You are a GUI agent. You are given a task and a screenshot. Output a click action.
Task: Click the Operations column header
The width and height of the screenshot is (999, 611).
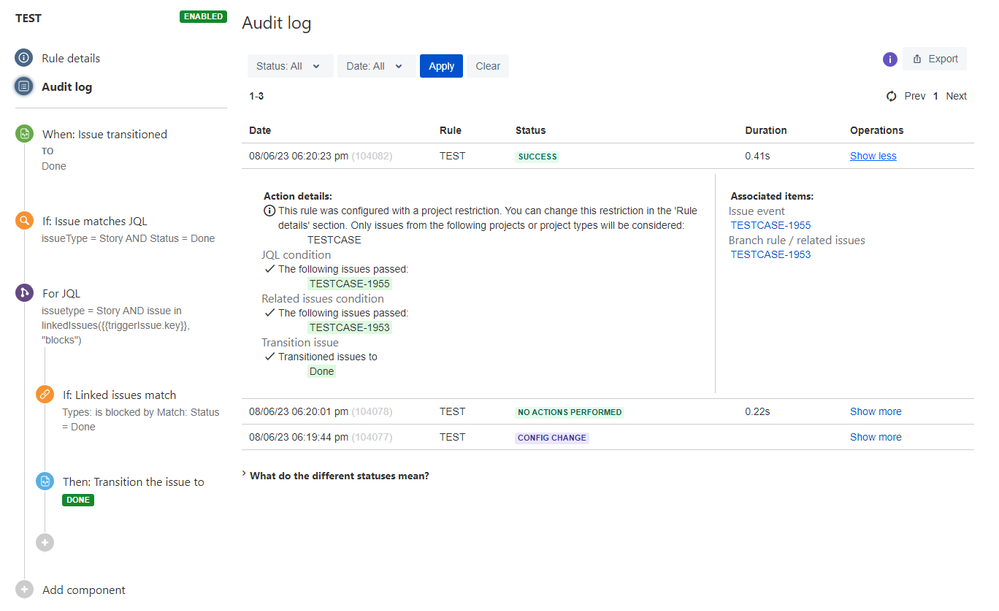point(877,131)
